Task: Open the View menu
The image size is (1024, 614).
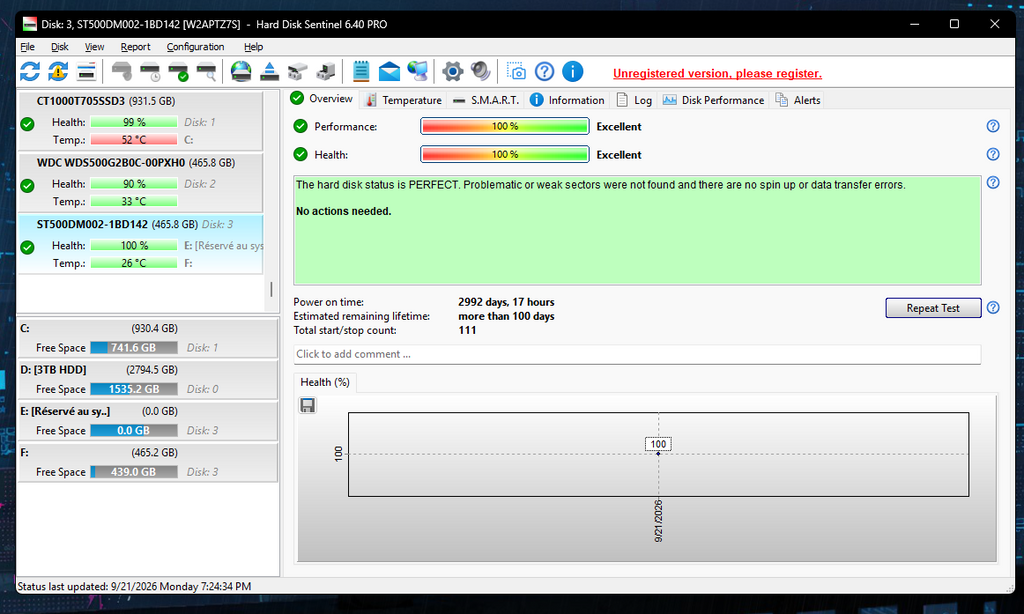Action: [94, 47]
